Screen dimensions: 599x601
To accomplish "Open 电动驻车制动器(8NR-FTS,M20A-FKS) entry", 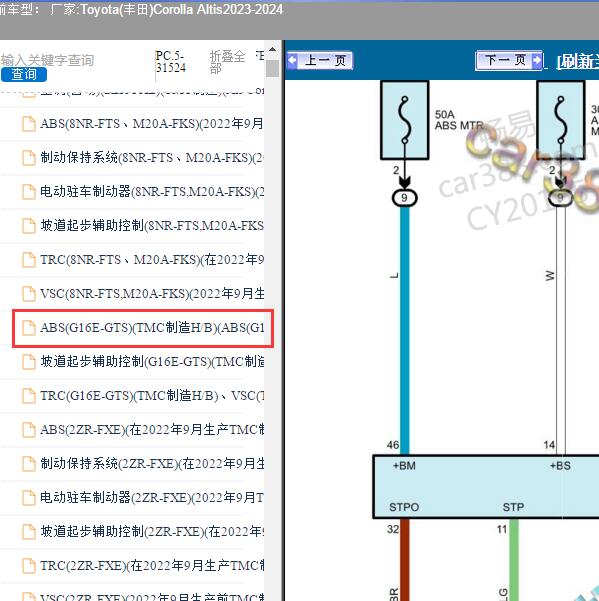I will pyautogui.click(x=152, y=191).
